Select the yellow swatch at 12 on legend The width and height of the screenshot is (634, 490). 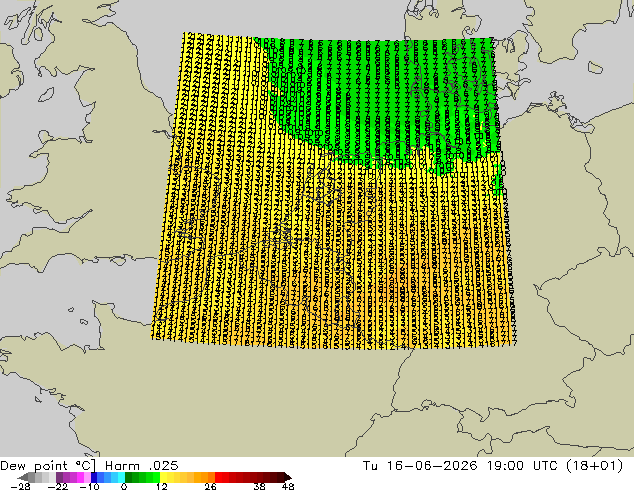163,477
